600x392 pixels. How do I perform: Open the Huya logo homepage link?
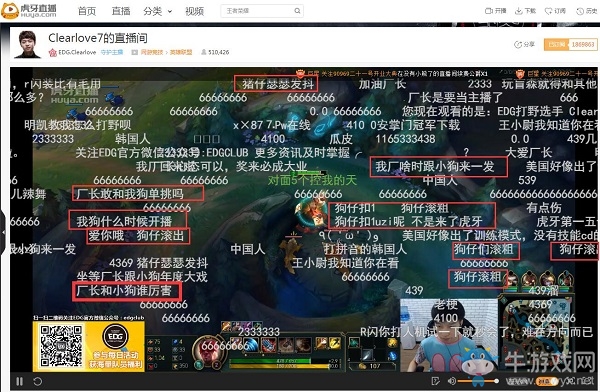point(29,10)
